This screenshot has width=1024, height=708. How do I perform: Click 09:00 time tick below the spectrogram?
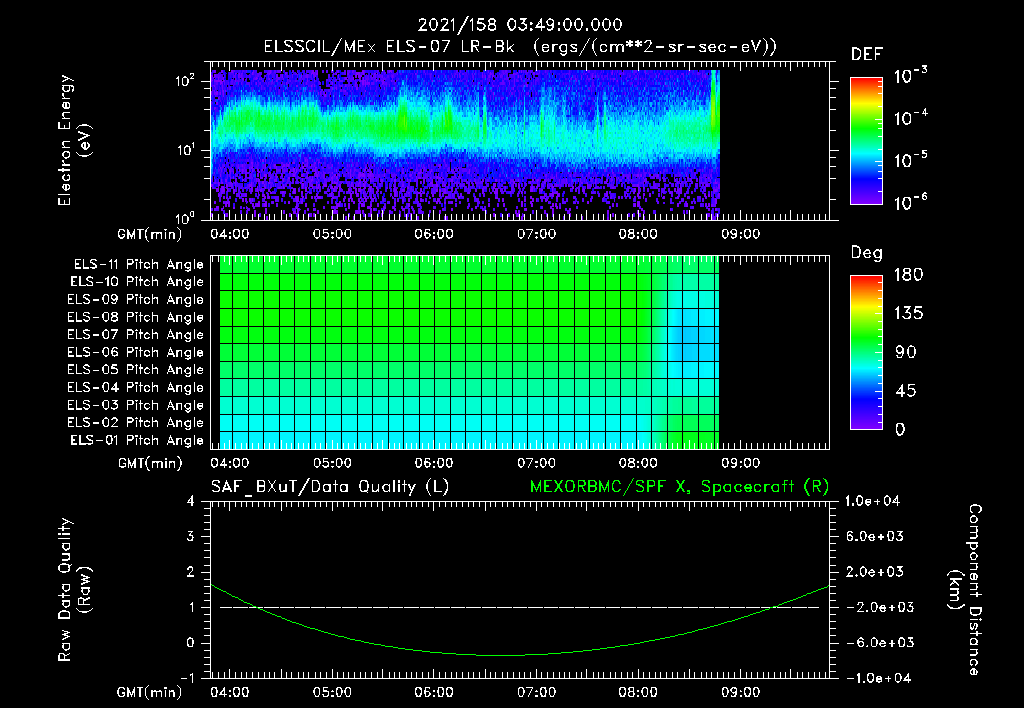coord(741,234)
